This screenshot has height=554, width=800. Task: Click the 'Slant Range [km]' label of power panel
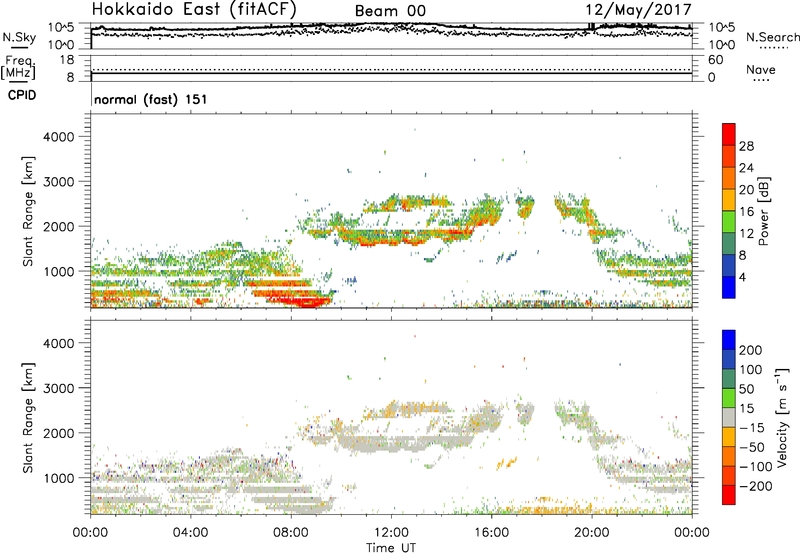coord(28,211)
